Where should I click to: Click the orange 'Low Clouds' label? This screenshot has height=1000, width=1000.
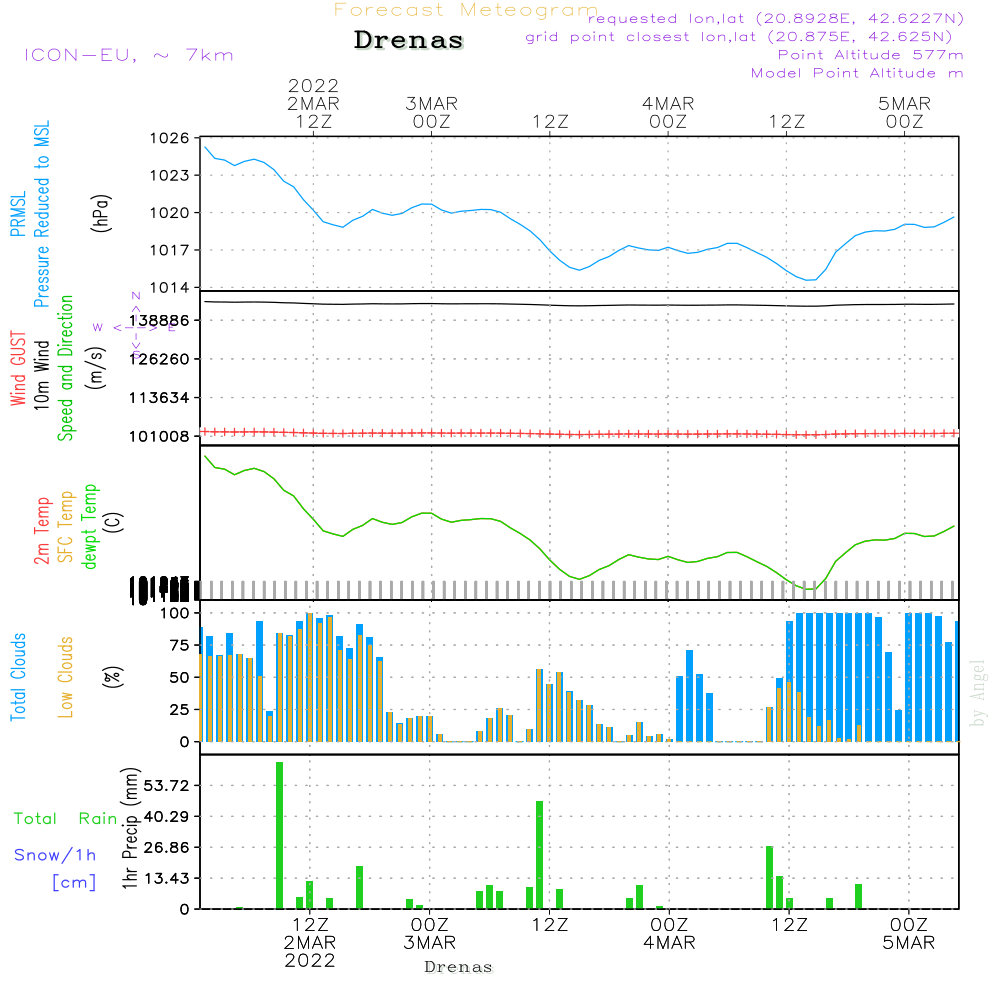tap(66, 677)
